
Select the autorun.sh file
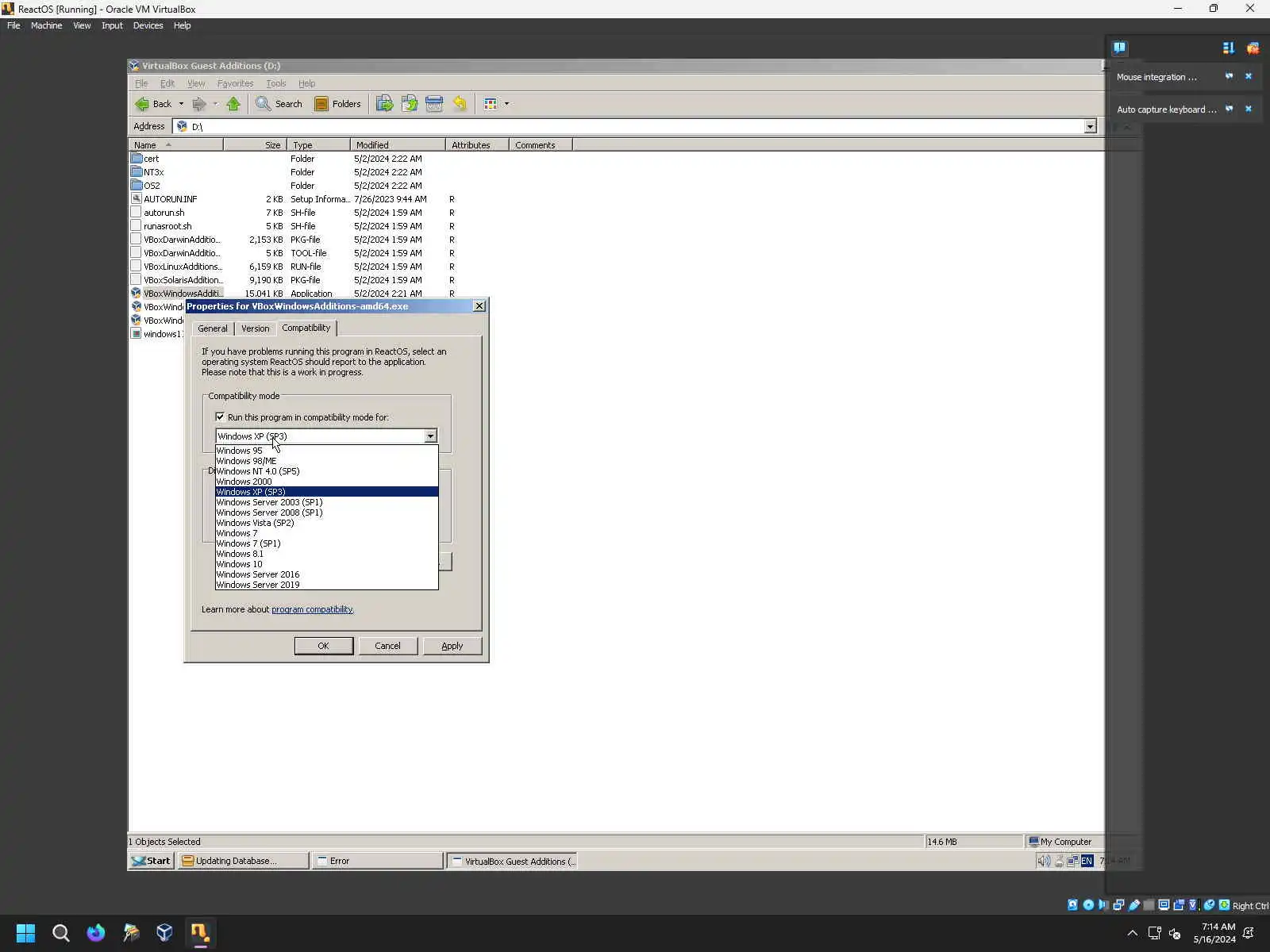[x=164, y=213]
